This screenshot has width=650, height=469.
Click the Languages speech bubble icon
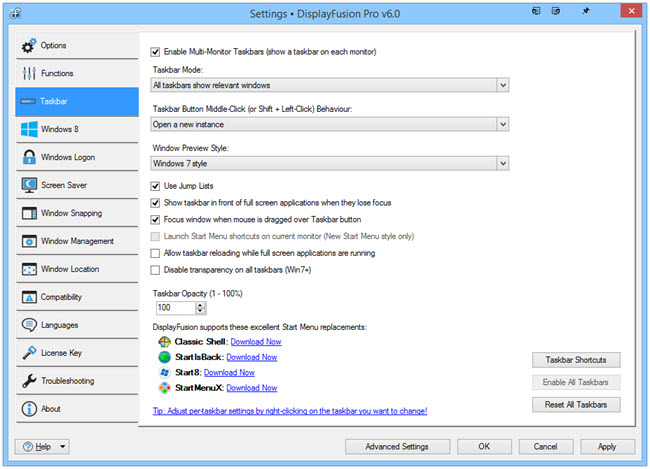(29, 325)
